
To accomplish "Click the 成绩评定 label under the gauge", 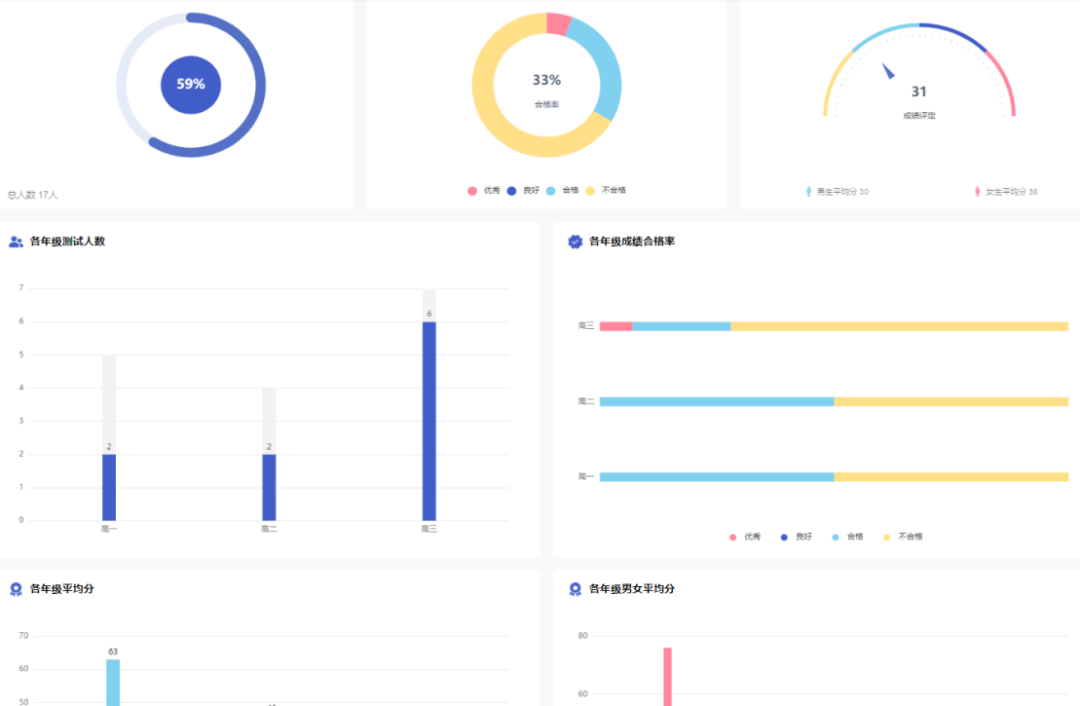I will [x=919, y=116].
